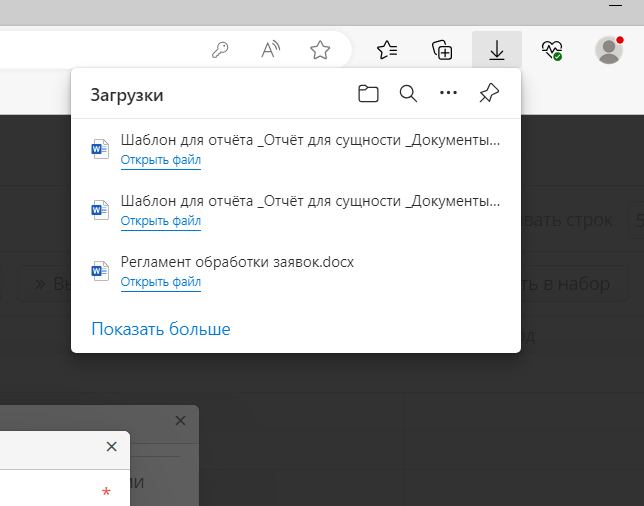644x506 pixels.
Task: Open downloads folder from Загрузки panel
Action: [368, 94]
